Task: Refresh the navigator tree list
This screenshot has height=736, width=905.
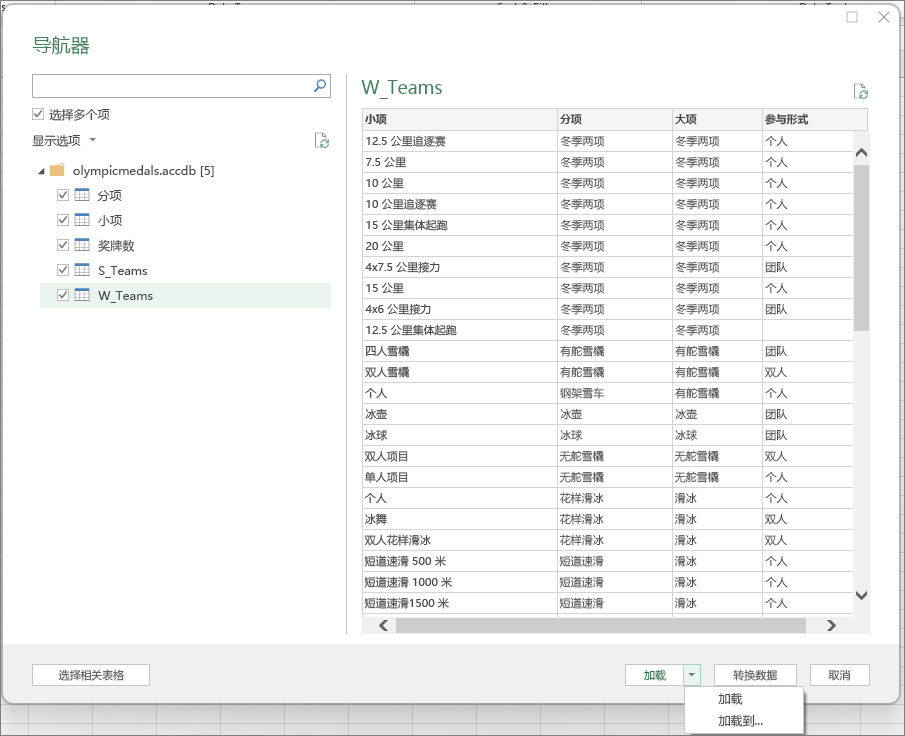Action: 321,140
